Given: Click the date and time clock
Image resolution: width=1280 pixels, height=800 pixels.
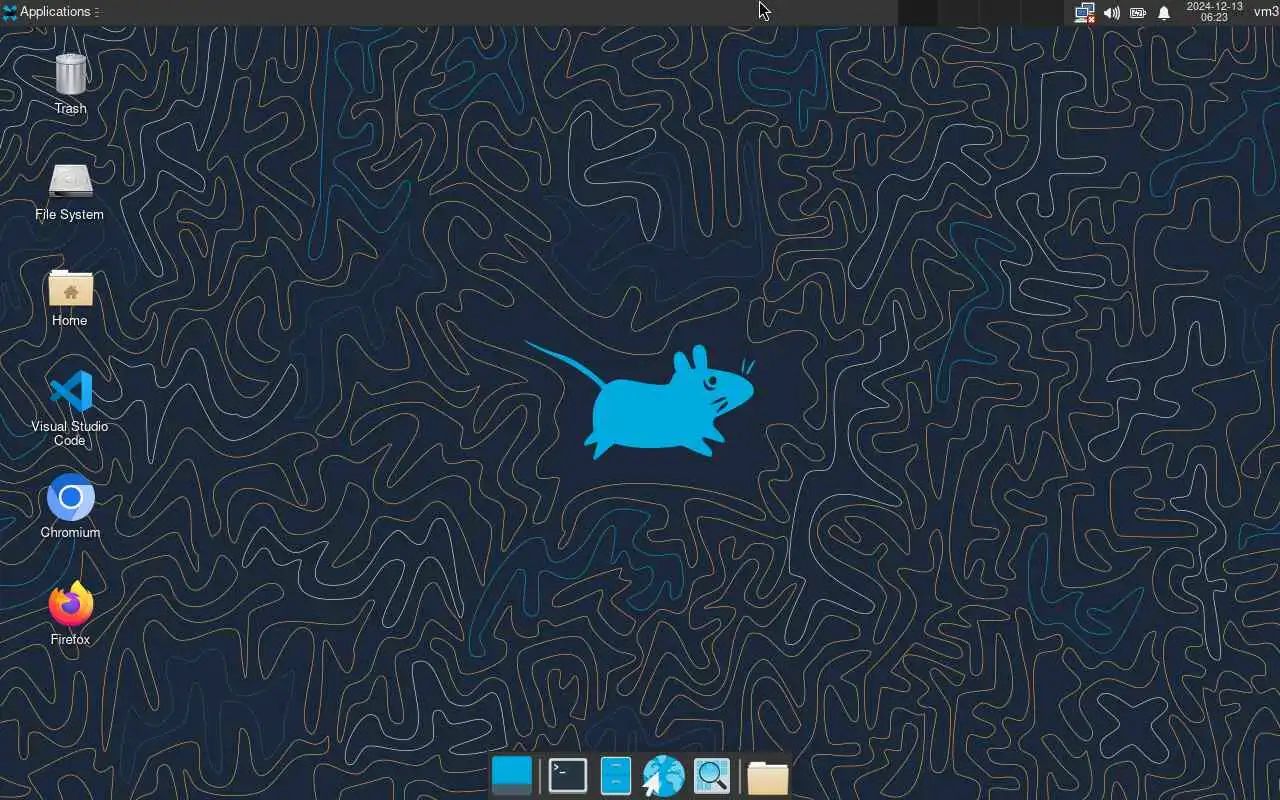Looking at the screenshot, I should click(1214, 12).
